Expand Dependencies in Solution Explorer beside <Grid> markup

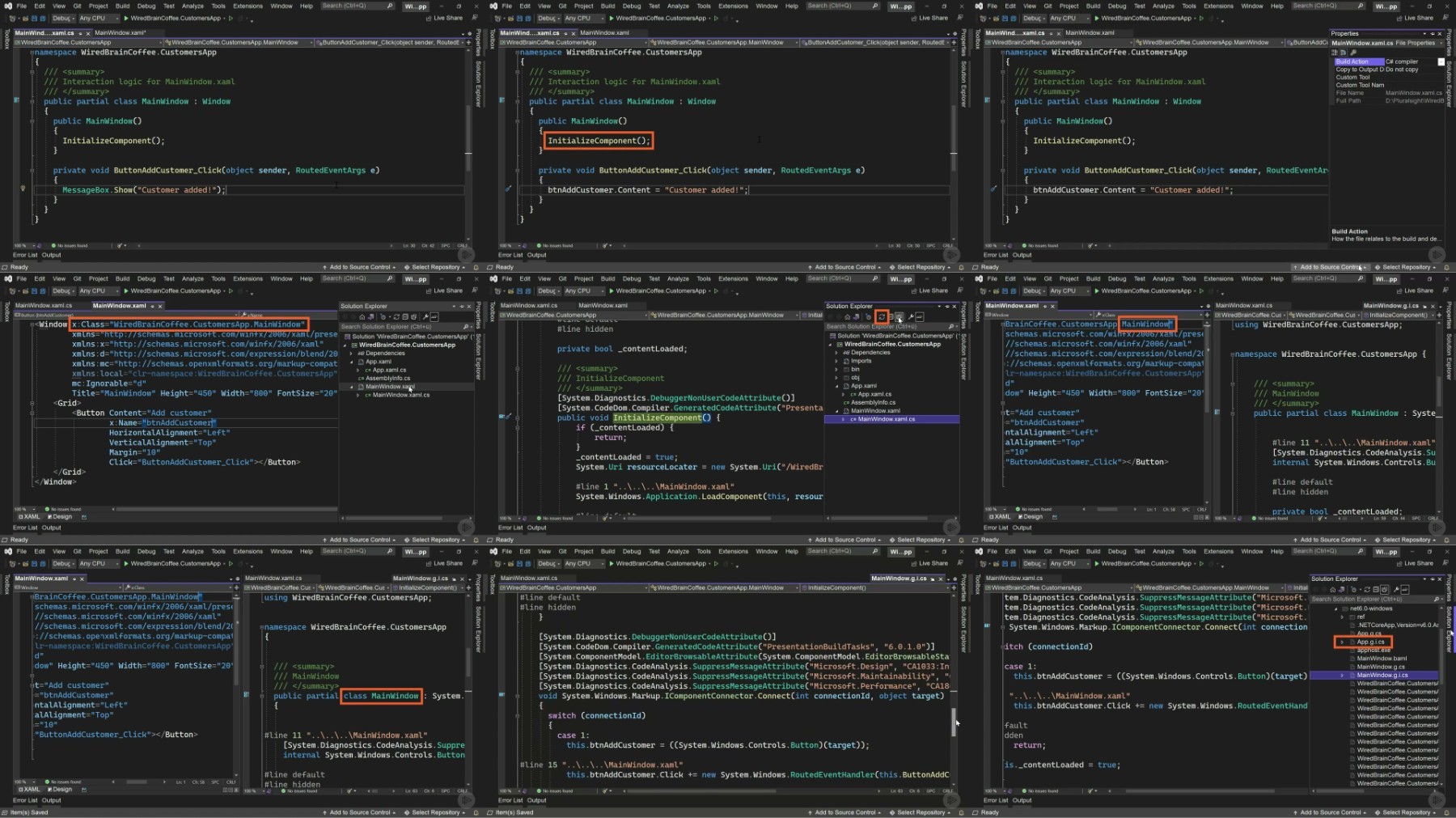coord(352,353)
